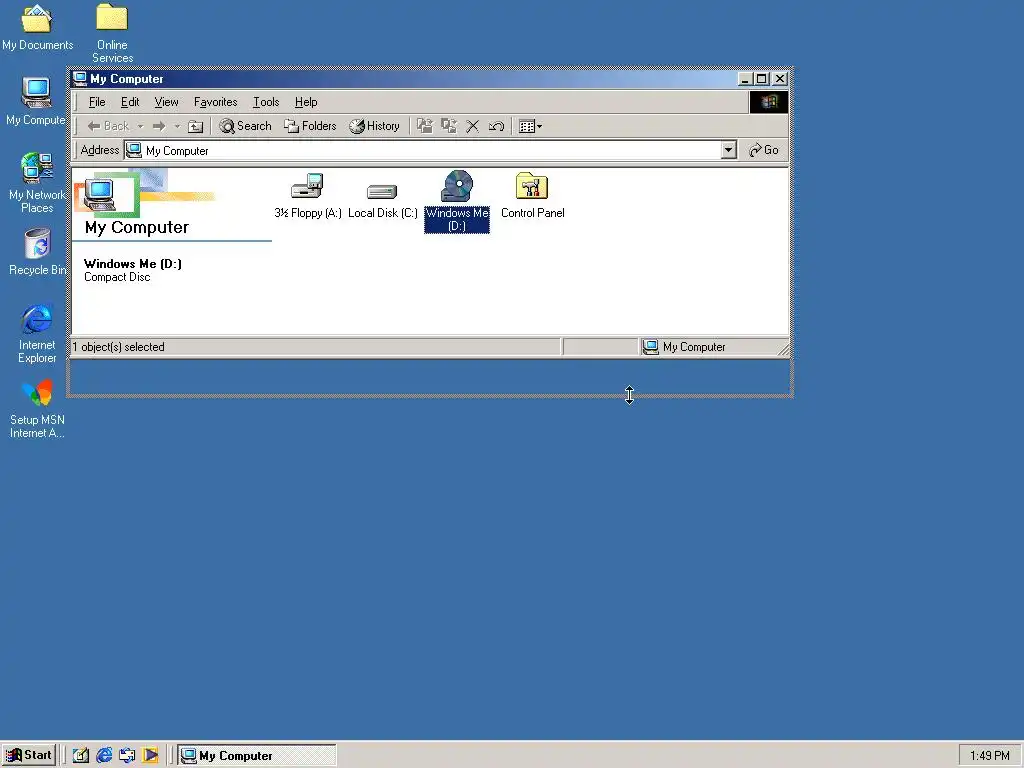
Task: Click 'Windows Me (D:)' details heading
Action: point(133,264)
